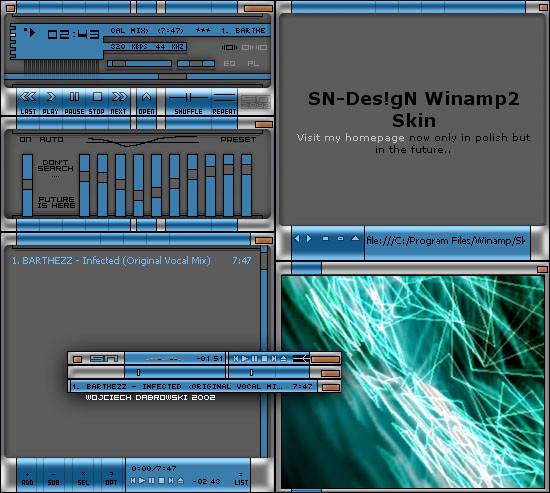Click the 02:43 time display
550x493 pixels.
[x=73, y=34]
